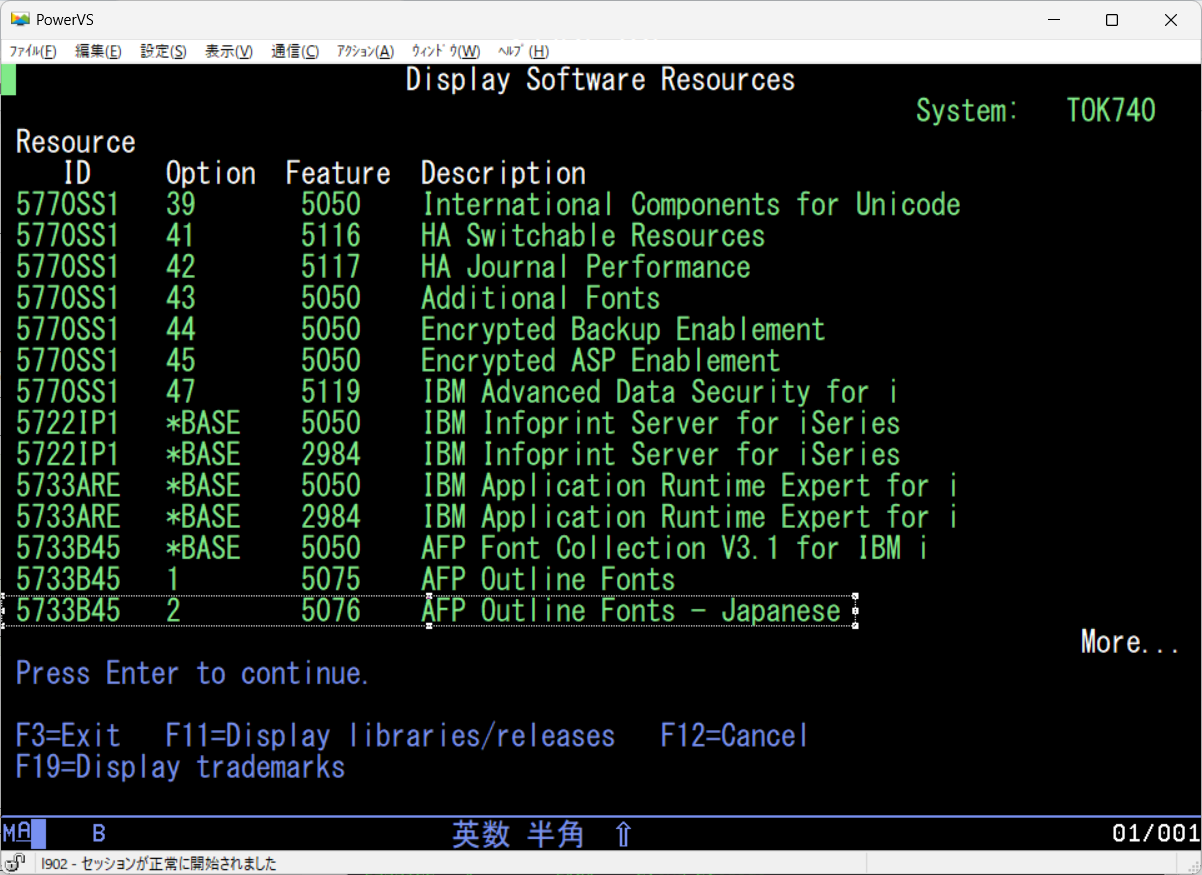
Task: Select HA Switchable Resources description
Action: tap(593, 236)
